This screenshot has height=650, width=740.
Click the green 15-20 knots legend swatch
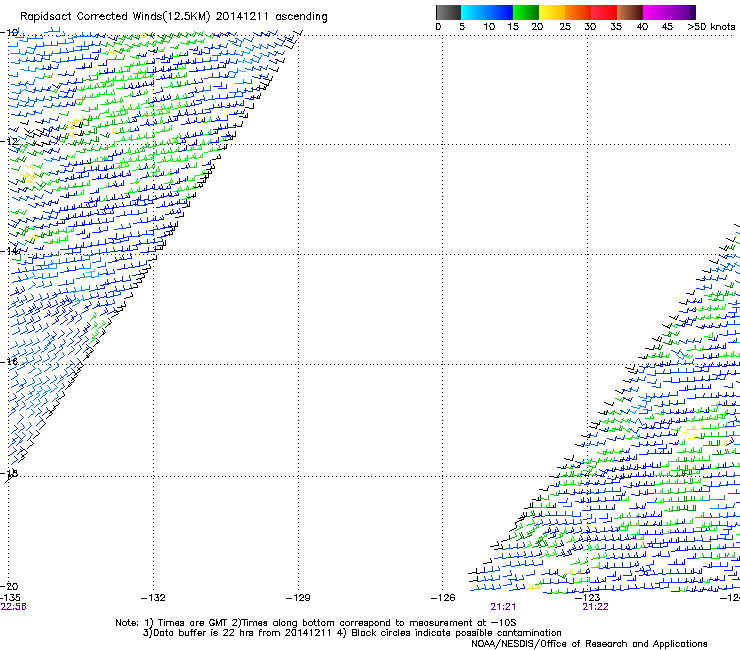(526, 12)
